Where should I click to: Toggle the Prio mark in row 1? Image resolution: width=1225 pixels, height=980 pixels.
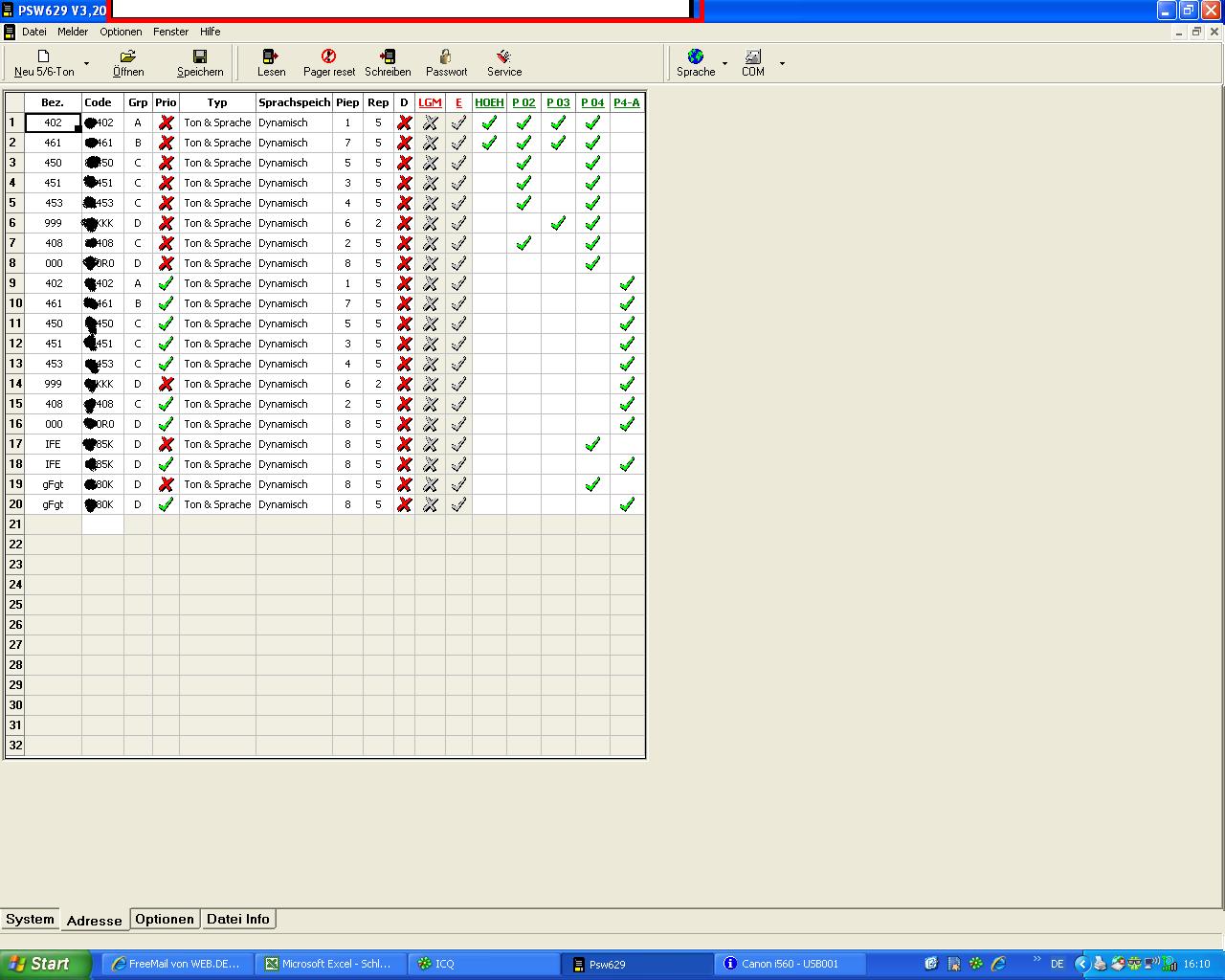tap(166, 122)
